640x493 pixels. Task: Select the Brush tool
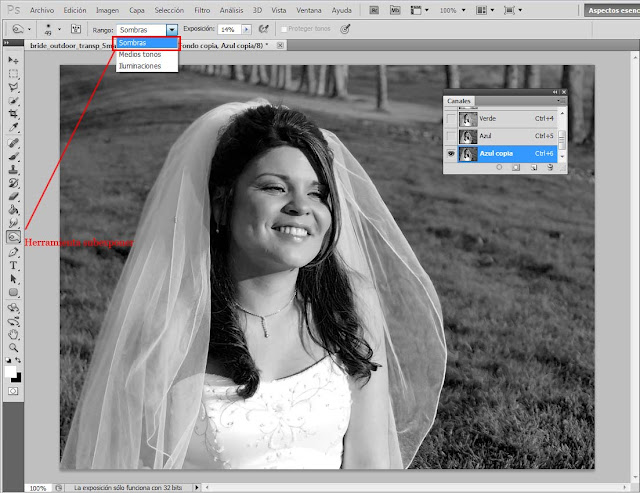point(13,157)
